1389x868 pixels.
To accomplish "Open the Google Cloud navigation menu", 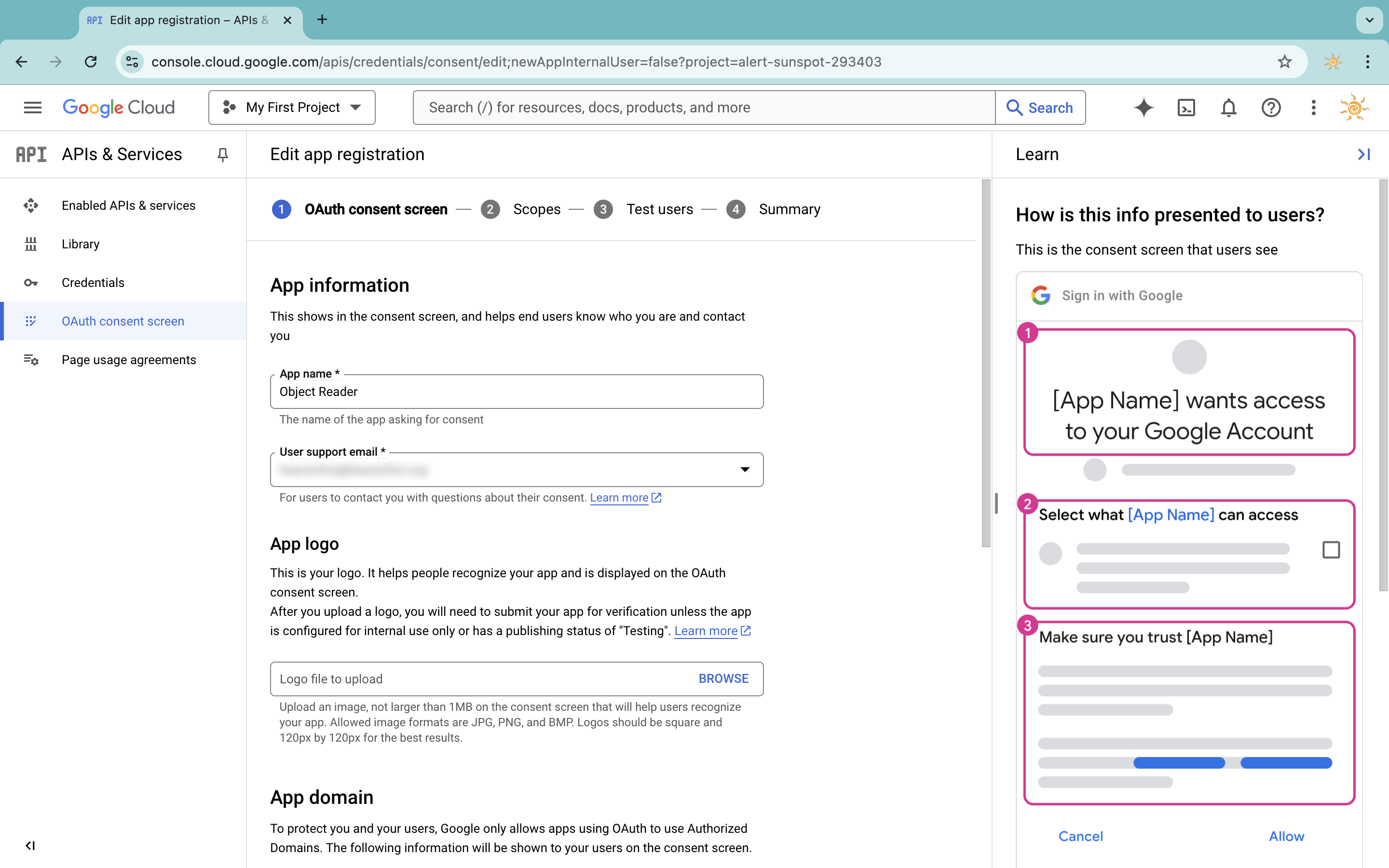I will click(33, 108).
